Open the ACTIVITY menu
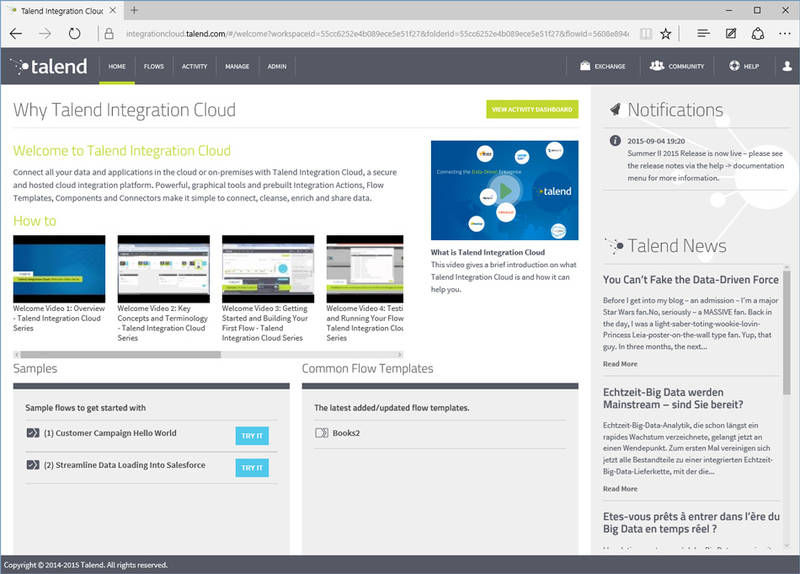This screenshot has height=574, width=800. point(194,66)
